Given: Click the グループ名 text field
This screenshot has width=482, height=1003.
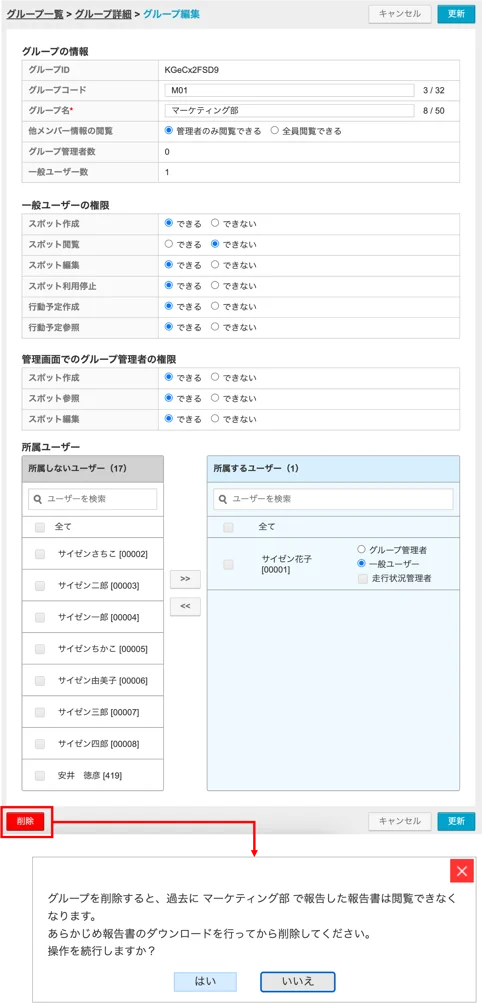Looking at the screenshot, I should 290,111.
